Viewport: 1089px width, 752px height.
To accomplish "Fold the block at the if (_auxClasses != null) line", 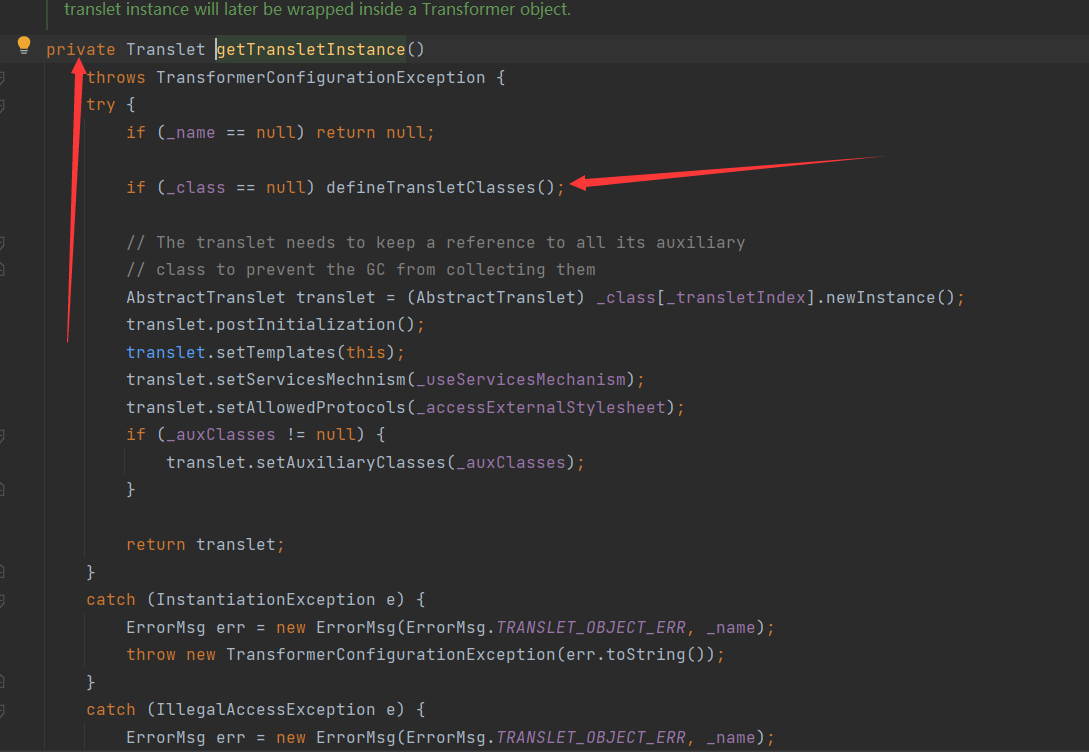I will (x=3, y=435).
